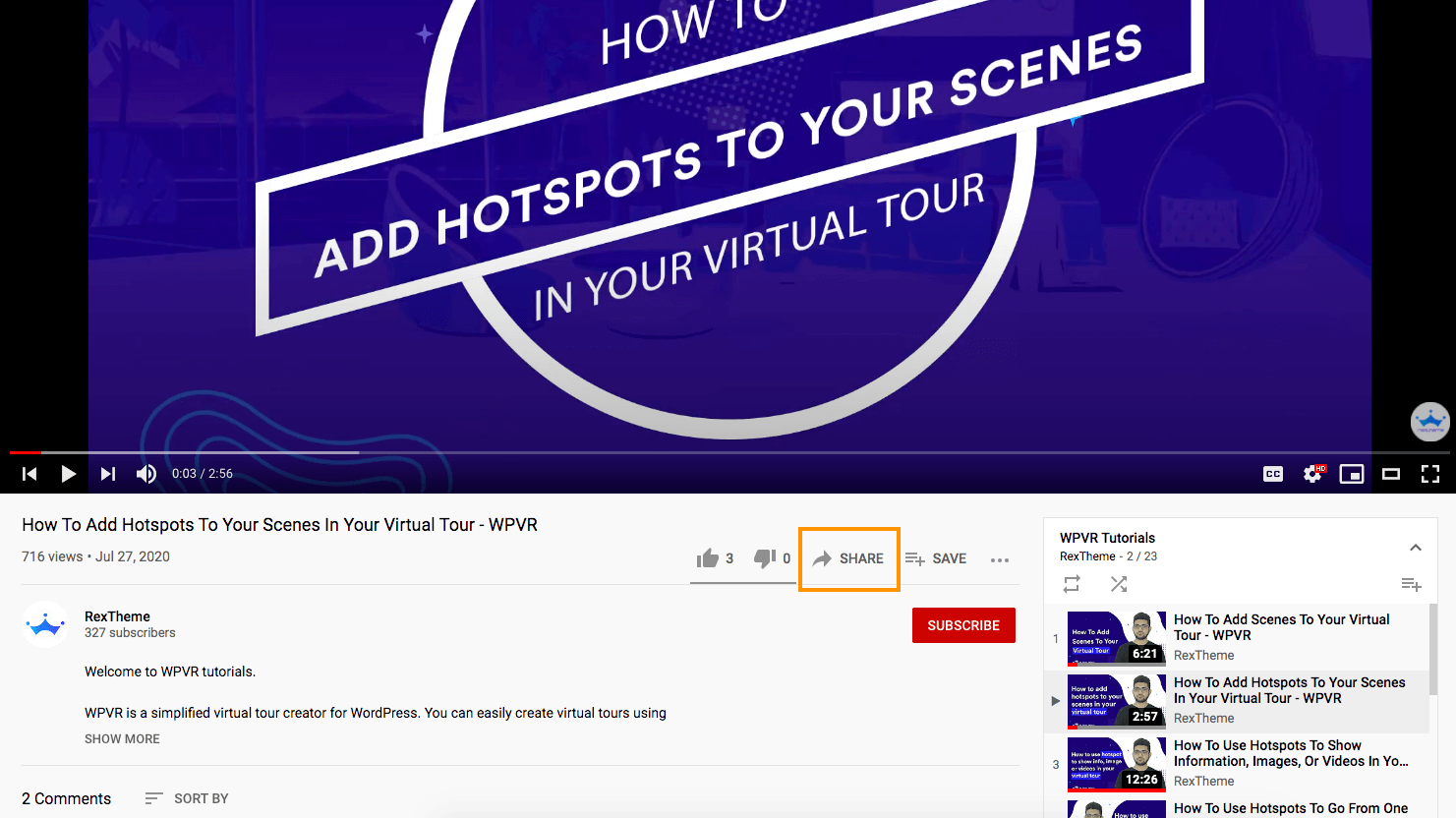The image size is (1456, 818).
Task: Open thumbnail of 2:57 hotspots video
Action: (1117, 702)
